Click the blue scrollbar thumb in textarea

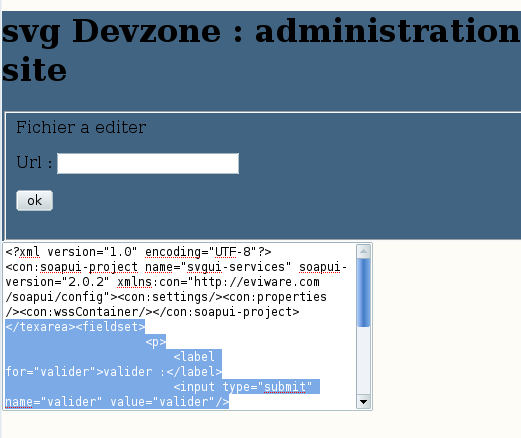363,293
